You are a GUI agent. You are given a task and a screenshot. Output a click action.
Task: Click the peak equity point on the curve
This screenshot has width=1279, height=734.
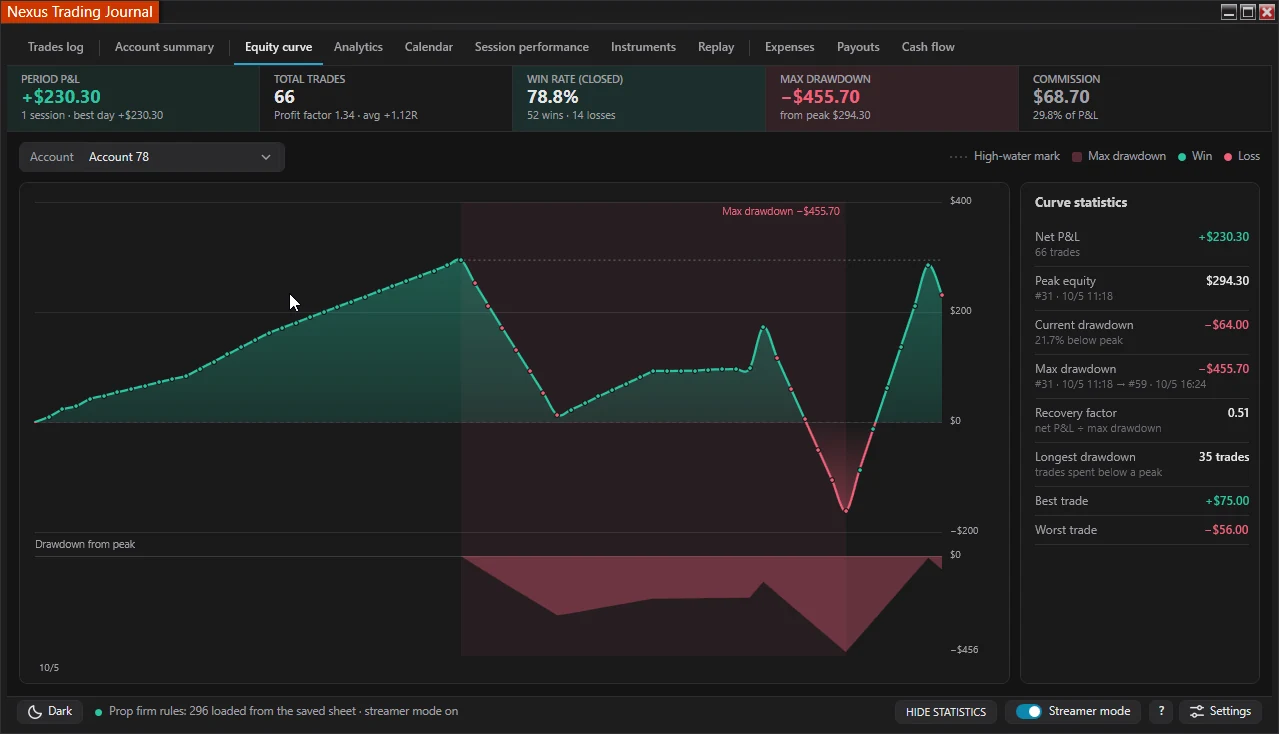[x=460, y=260]
